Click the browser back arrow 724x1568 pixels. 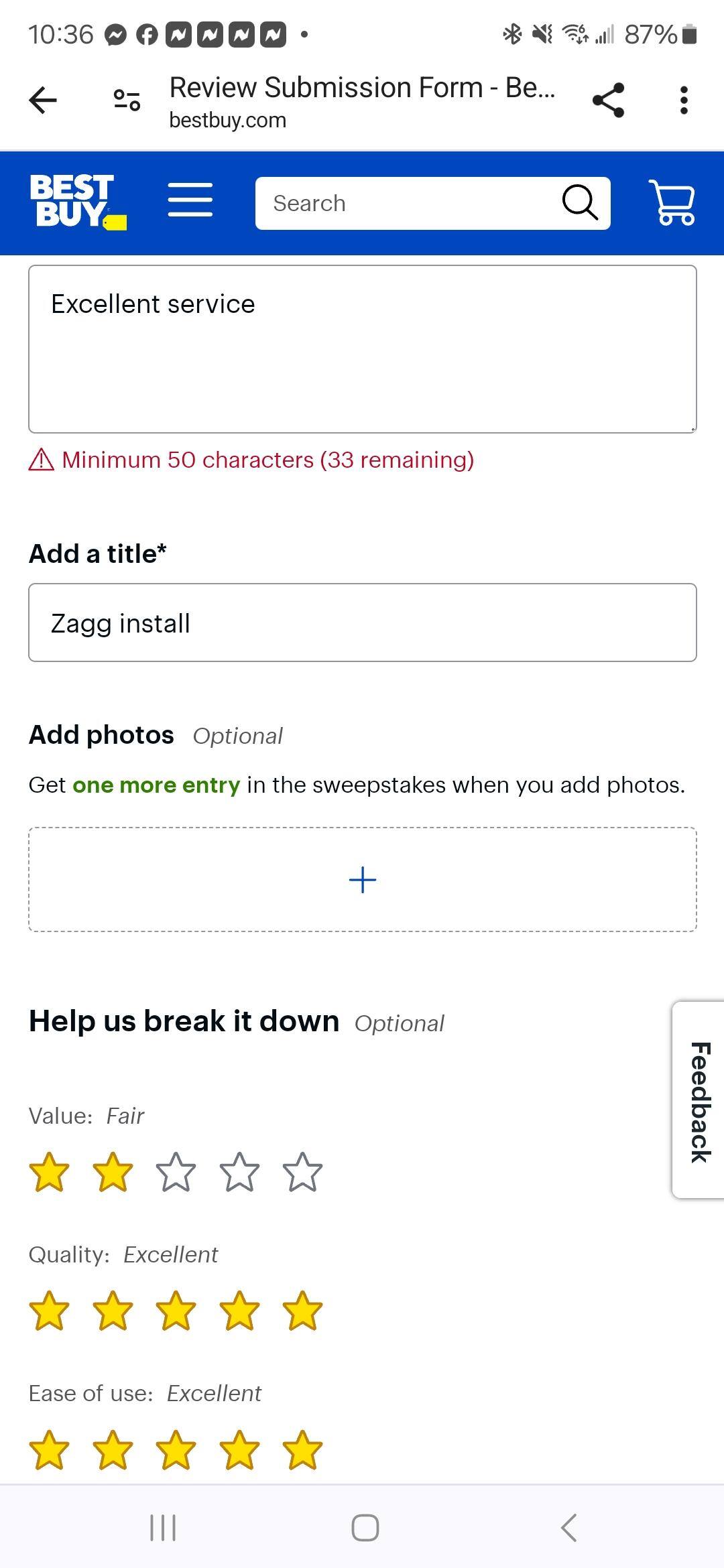(x=42, y=100)
